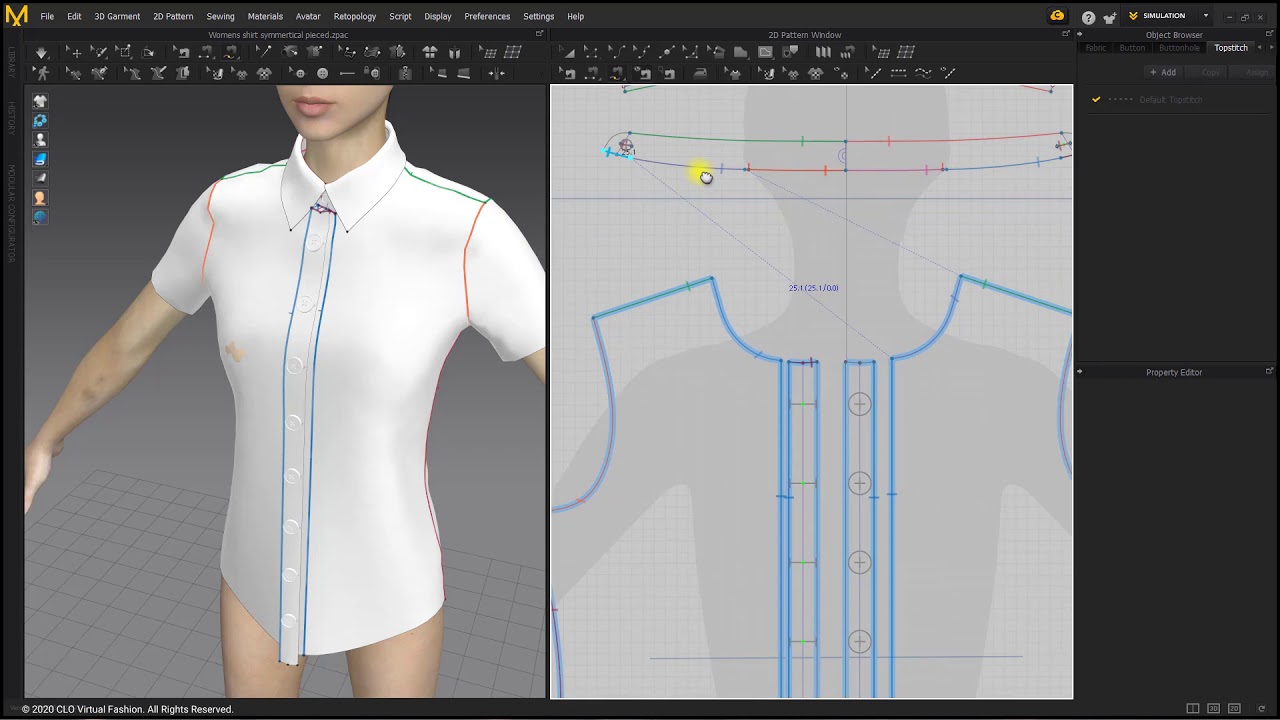Undock the 3D garment window
The image size is (1280, 720).
pos(540,34)
